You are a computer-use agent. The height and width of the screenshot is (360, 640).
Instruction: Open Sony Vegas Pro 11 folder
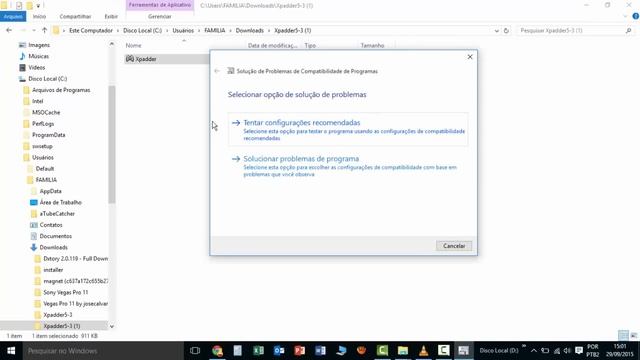click(65, 292)
